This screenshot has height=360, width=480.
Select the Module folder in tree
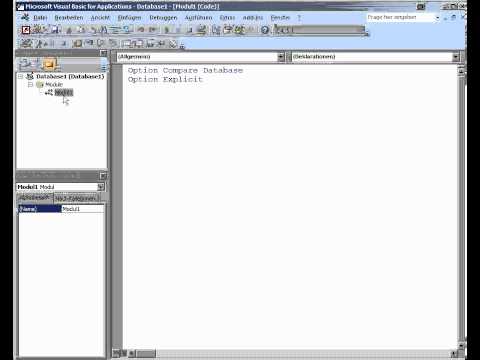tap(54, 85)
